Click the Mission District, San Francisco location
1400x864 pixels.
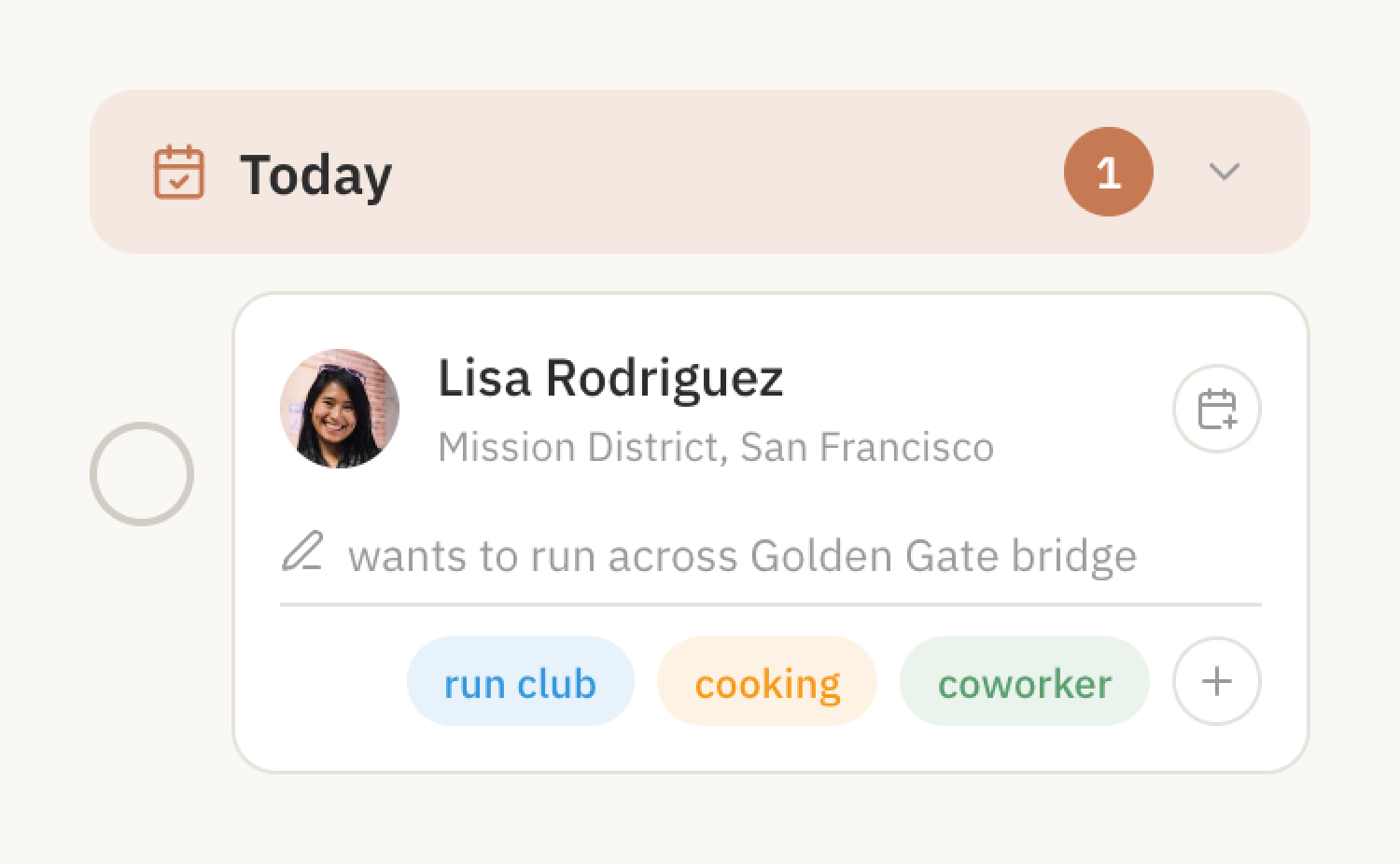click(715, 448)
